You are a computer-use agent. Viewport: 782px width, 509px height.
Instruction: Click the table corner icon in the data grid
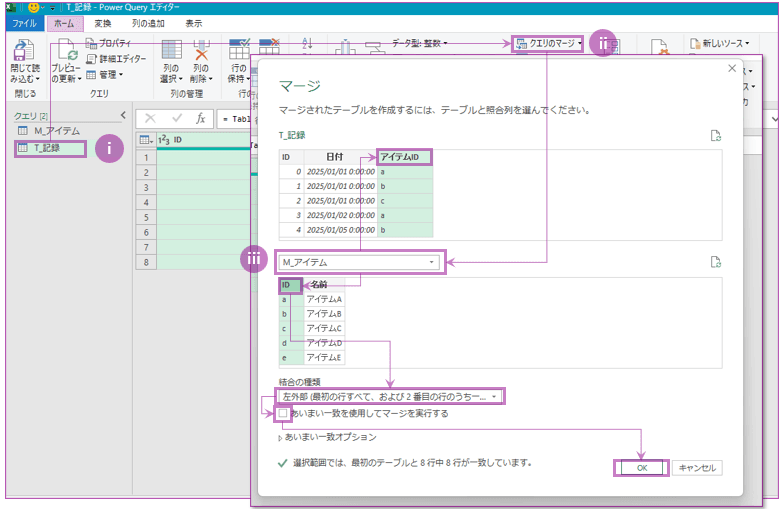[144, 140]
